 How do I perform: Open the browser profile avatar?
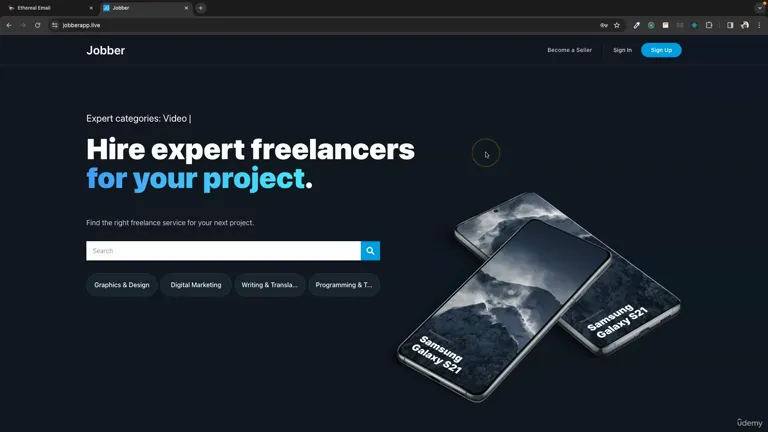745,25
